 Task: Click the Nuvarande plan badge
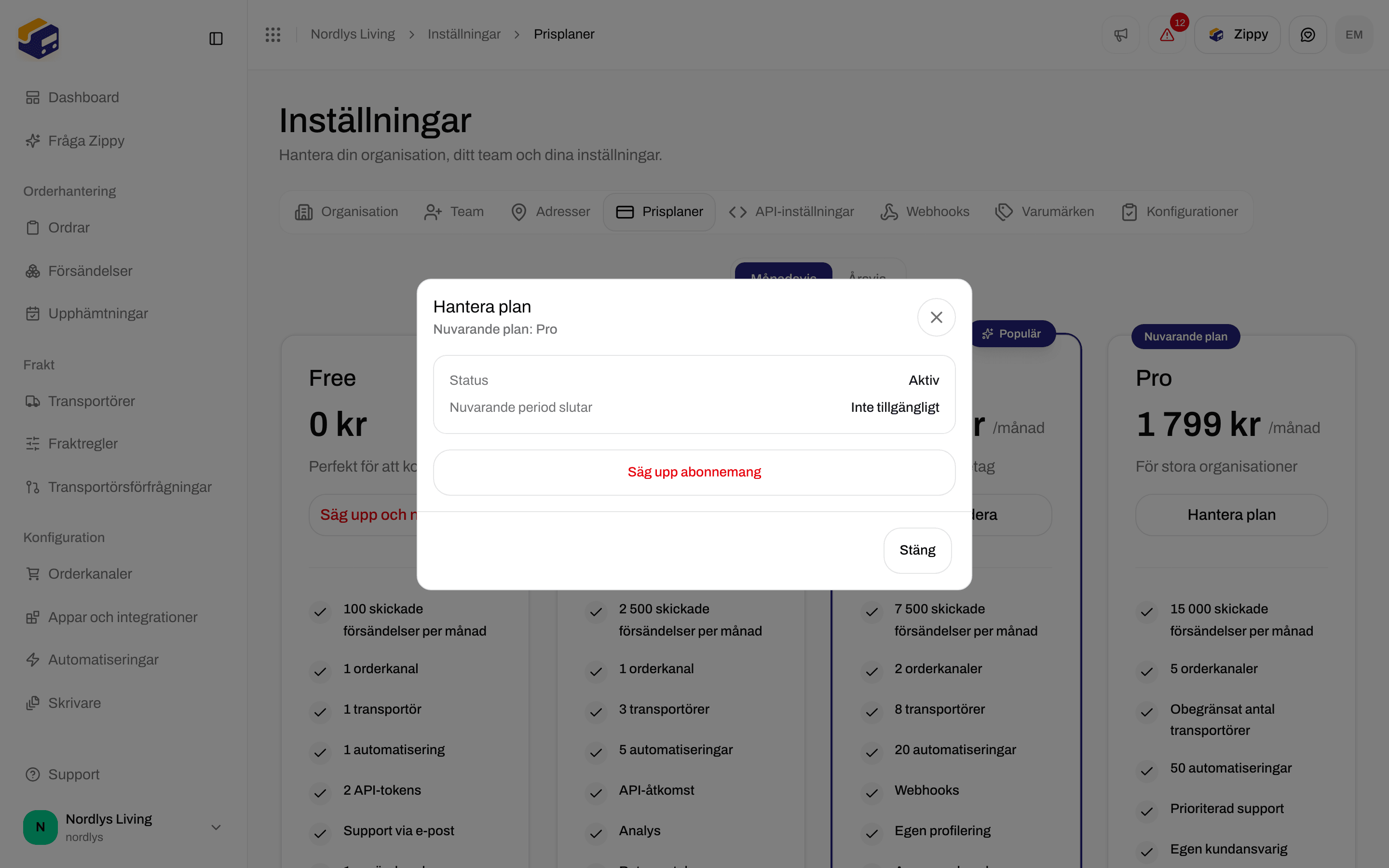click(x=1185, y=337)
